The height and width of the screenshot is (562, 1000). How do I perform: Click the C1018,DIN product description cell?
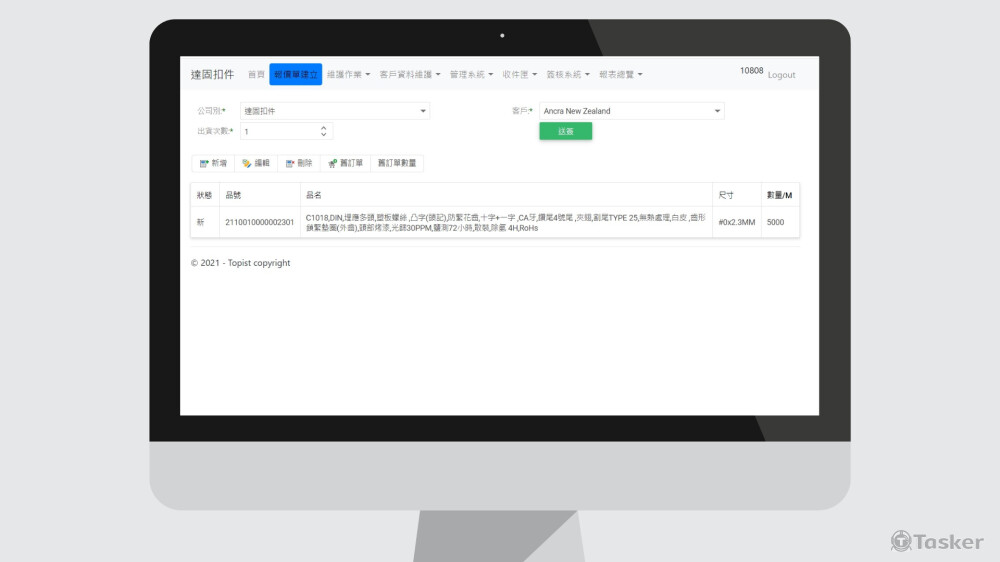506,223
